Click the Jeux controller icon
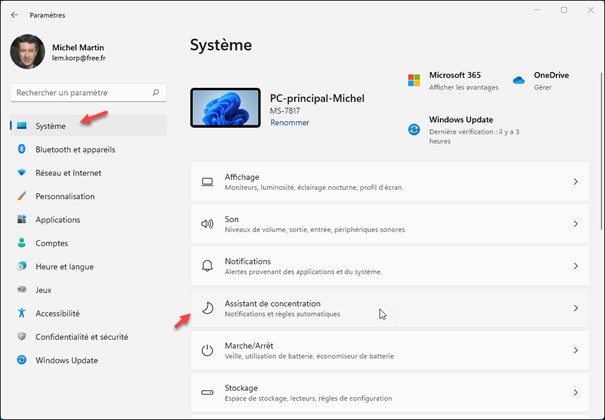This screenshot has width=605, height=420. (21, 289)
